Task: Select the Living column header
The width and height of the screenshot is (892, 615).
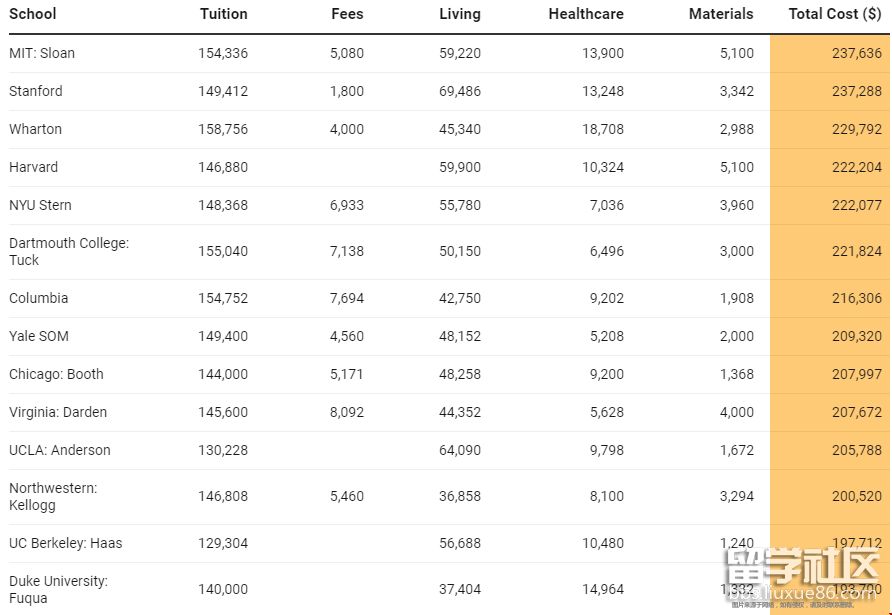Action: pos(459,14)
